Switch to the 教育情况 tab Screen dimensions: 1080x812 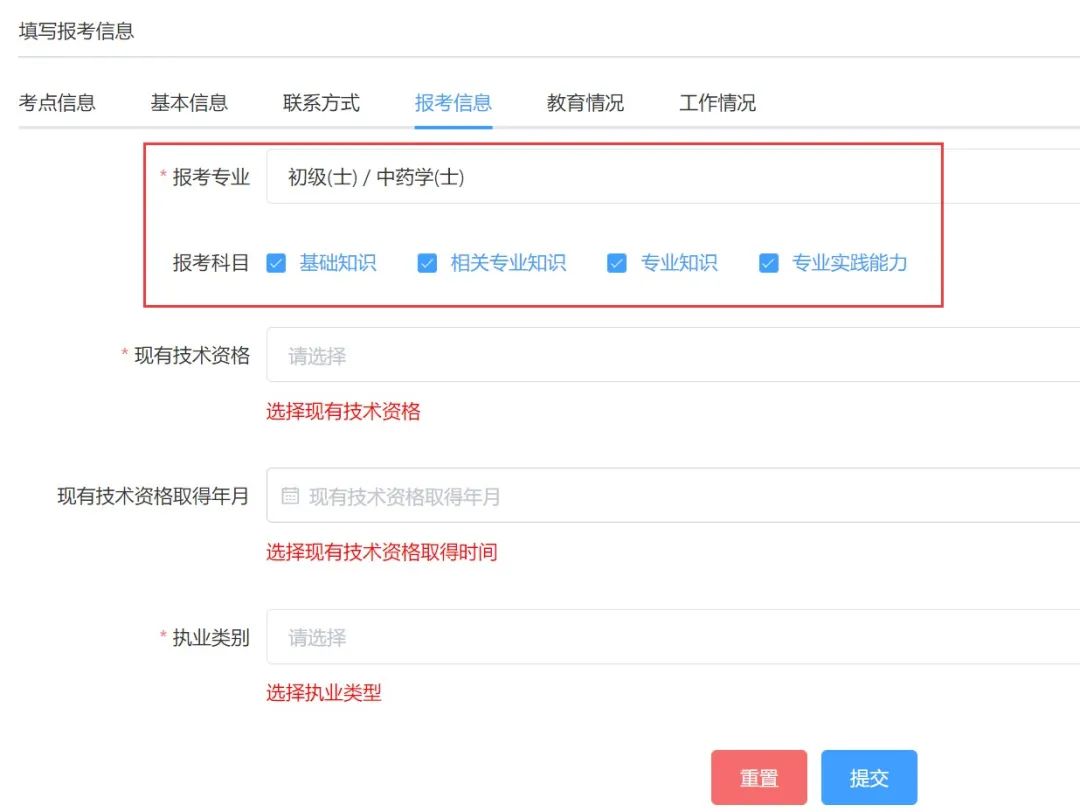(x=584, y=101)
